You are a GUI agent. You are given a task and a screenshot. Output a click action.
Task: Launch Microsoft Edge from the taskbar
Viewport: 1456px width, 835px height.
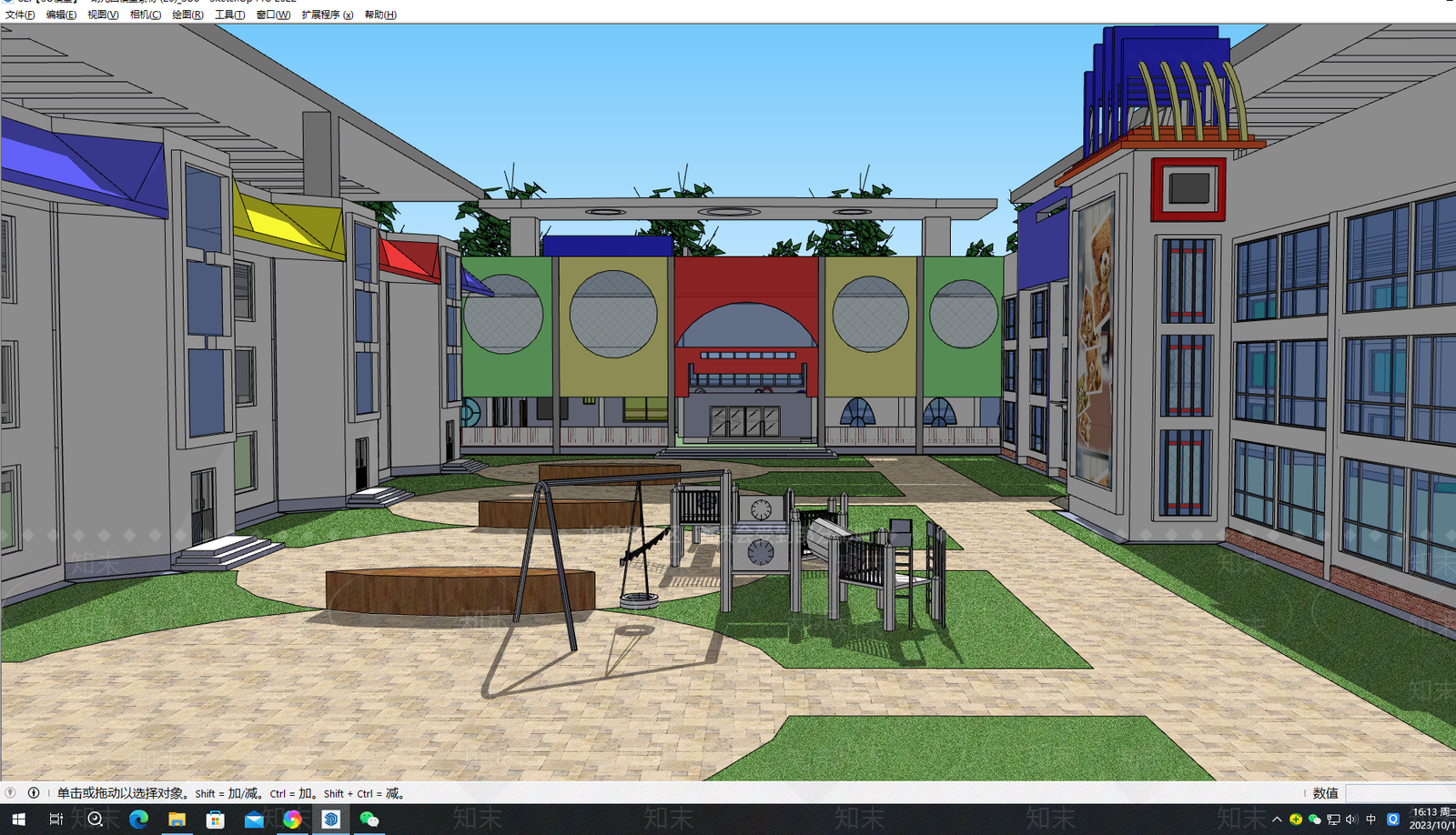point(138,820)
